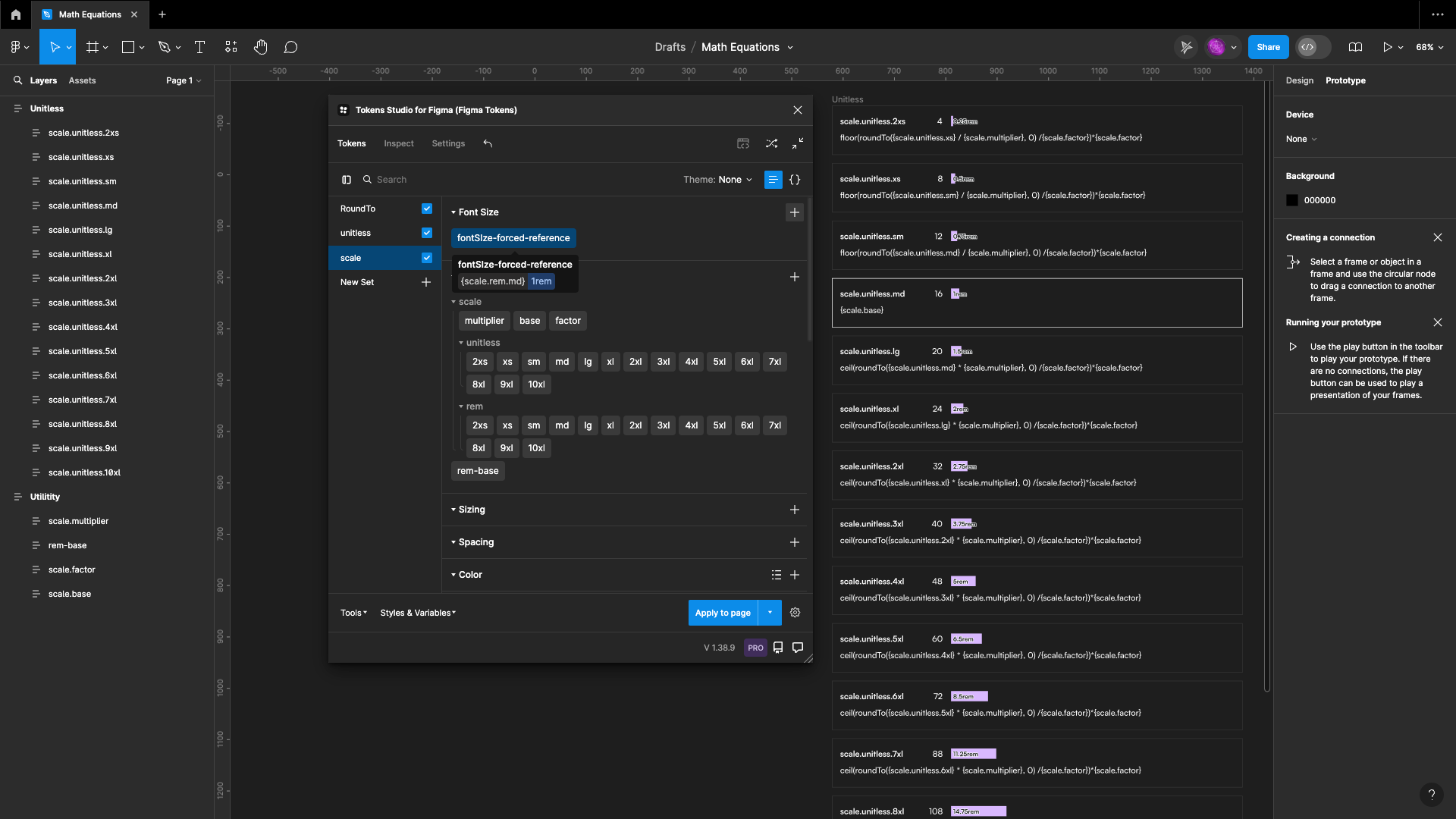The image size is (1456, 819).
Task: Open Apply settings gear in plugin
Action: point(795,613)
